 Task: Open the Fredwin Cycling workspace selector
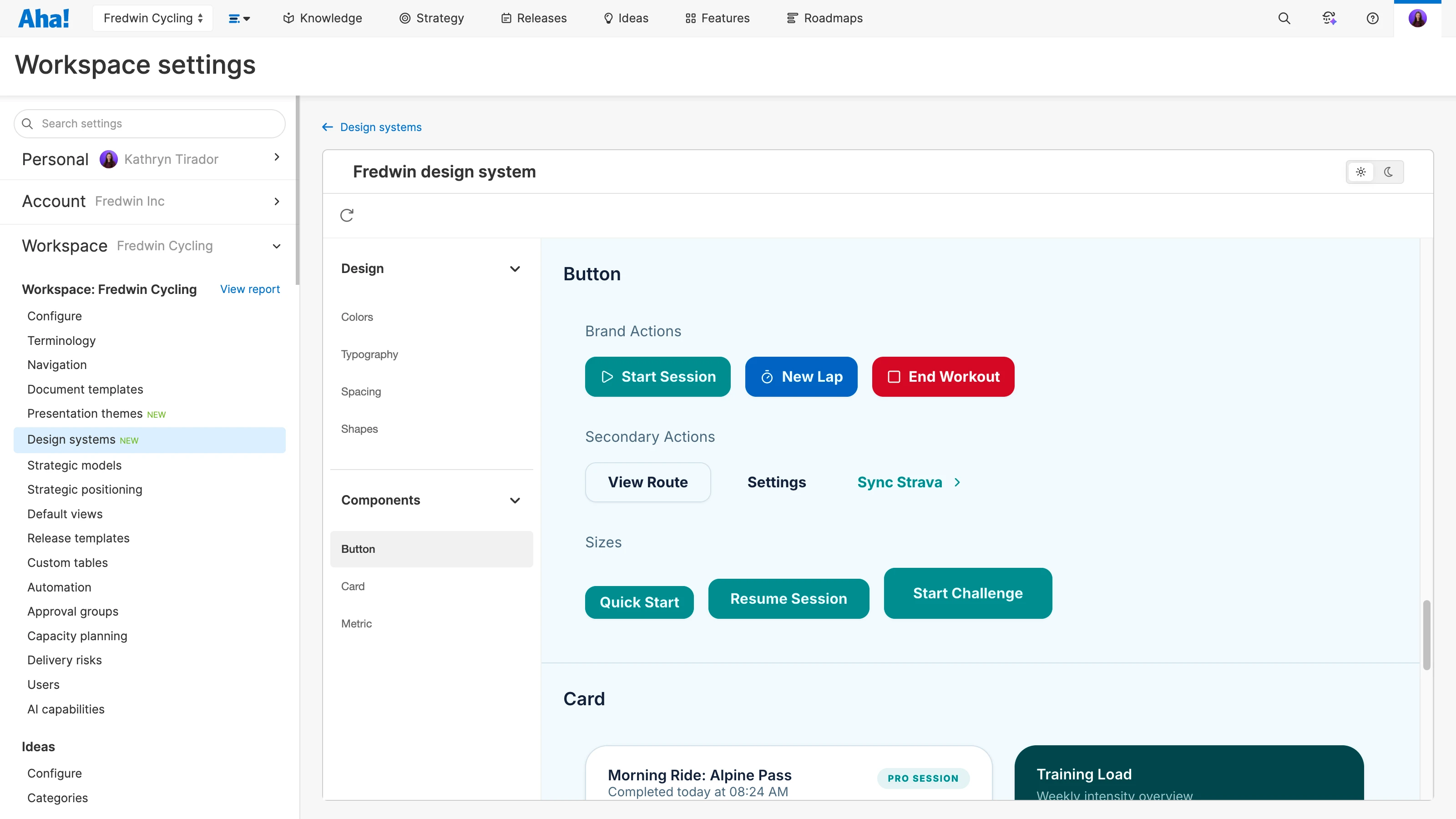pos(152,18)
